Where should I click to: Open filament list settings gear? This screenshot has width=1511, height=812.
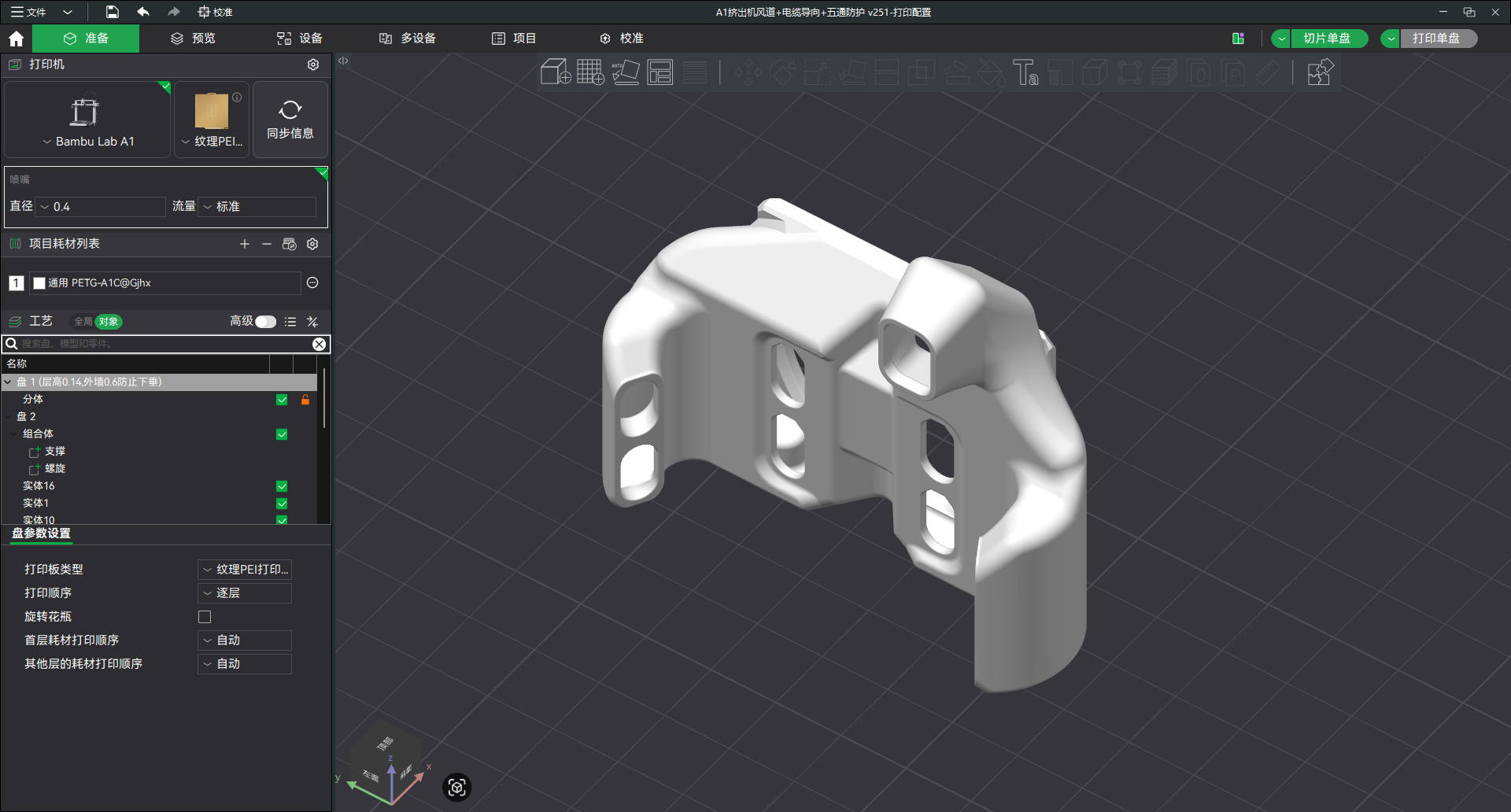click(x=312, y=244)
